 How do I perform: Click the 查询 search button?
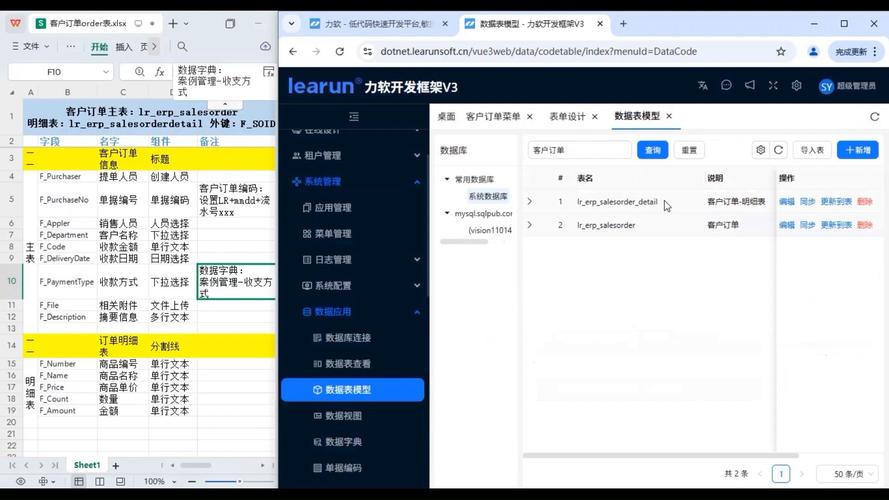point(653,150)
